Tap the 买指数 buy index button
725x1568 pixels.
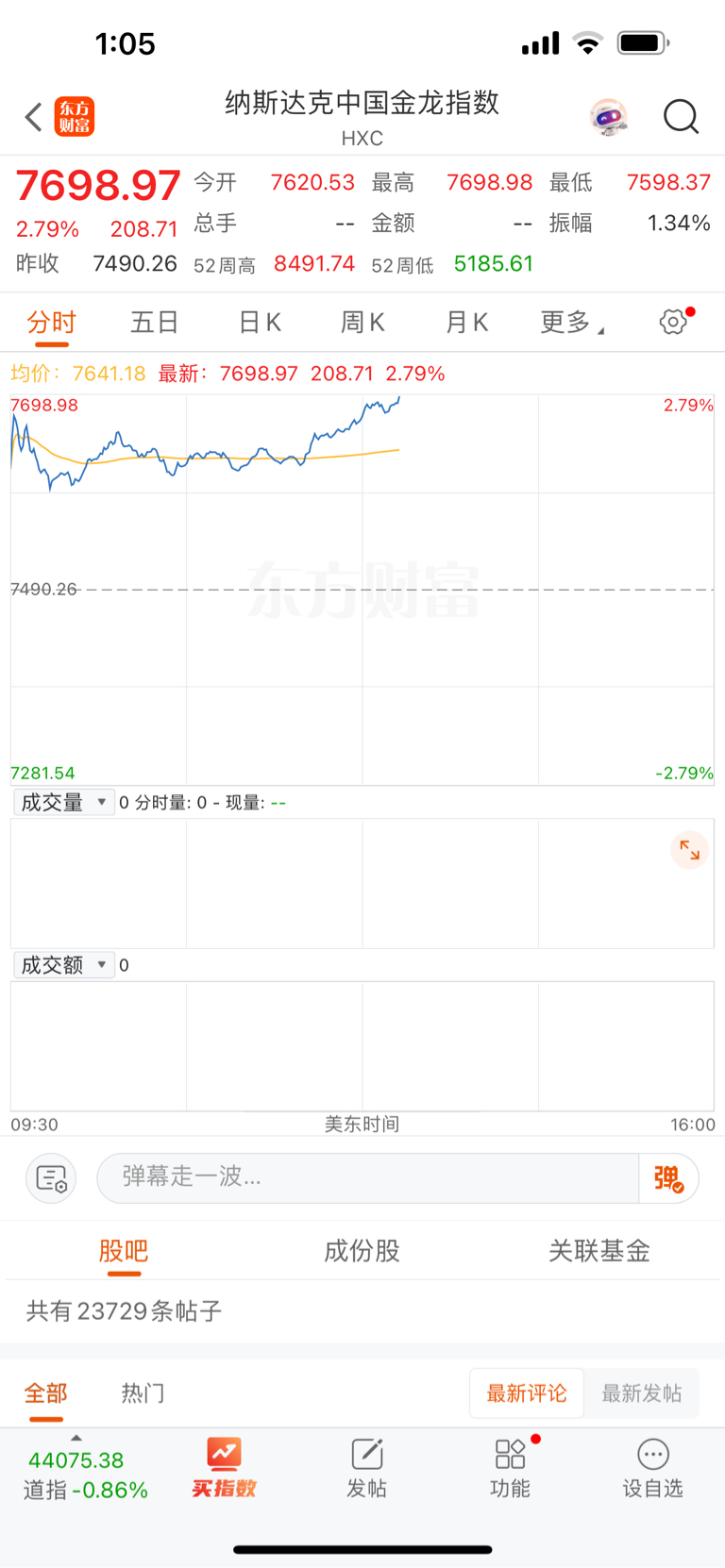tap(225, 1468)
